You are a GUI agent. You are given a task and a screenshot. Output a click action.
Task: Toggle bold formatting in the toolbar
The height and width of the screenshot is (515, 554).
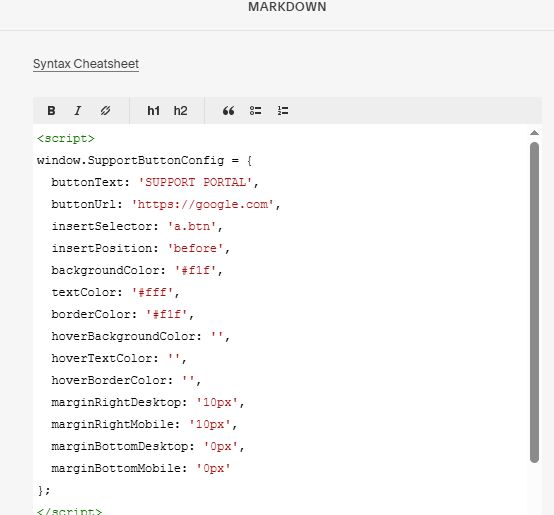(x=51, y=111)
